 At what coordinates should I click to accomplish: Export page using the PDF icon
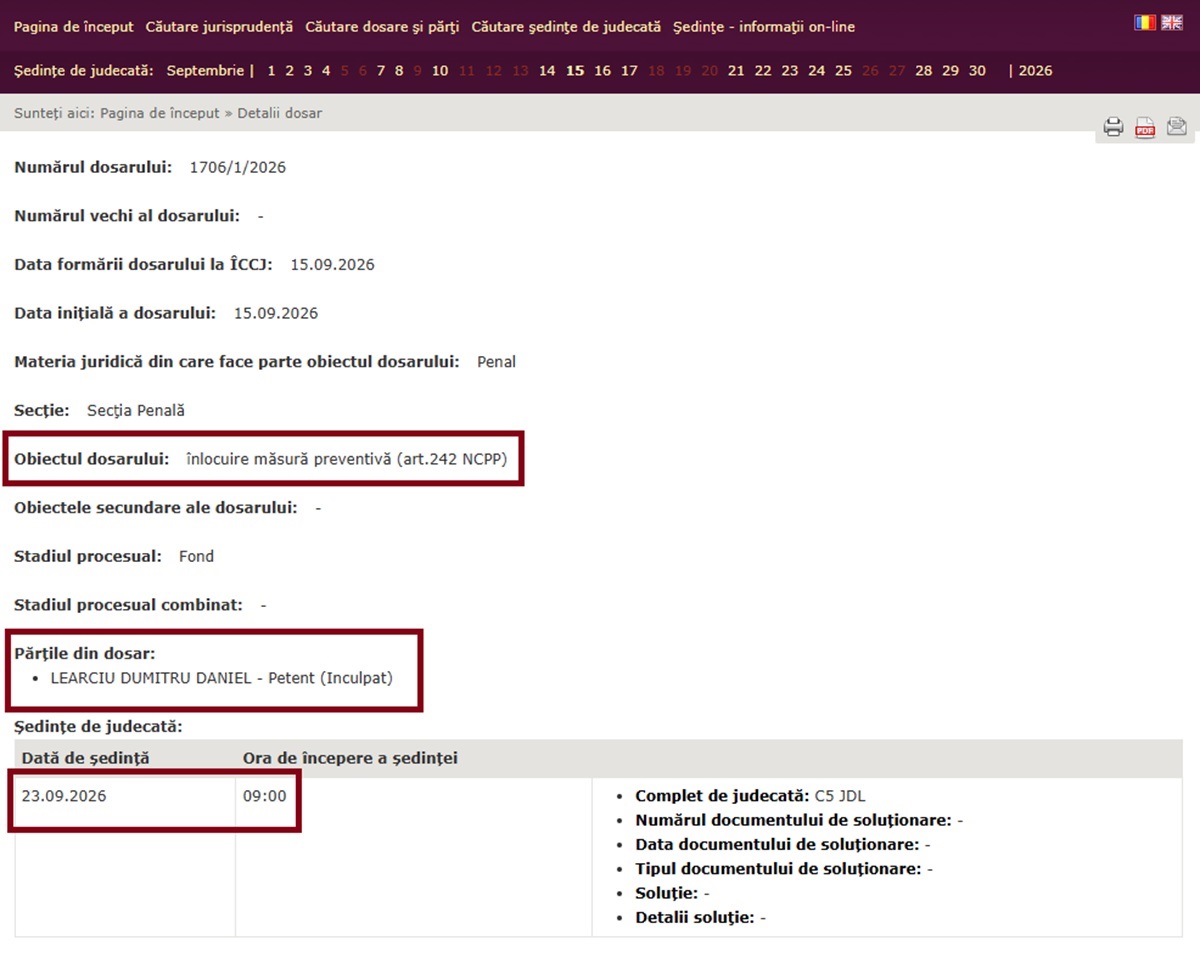coord(1145,127)
